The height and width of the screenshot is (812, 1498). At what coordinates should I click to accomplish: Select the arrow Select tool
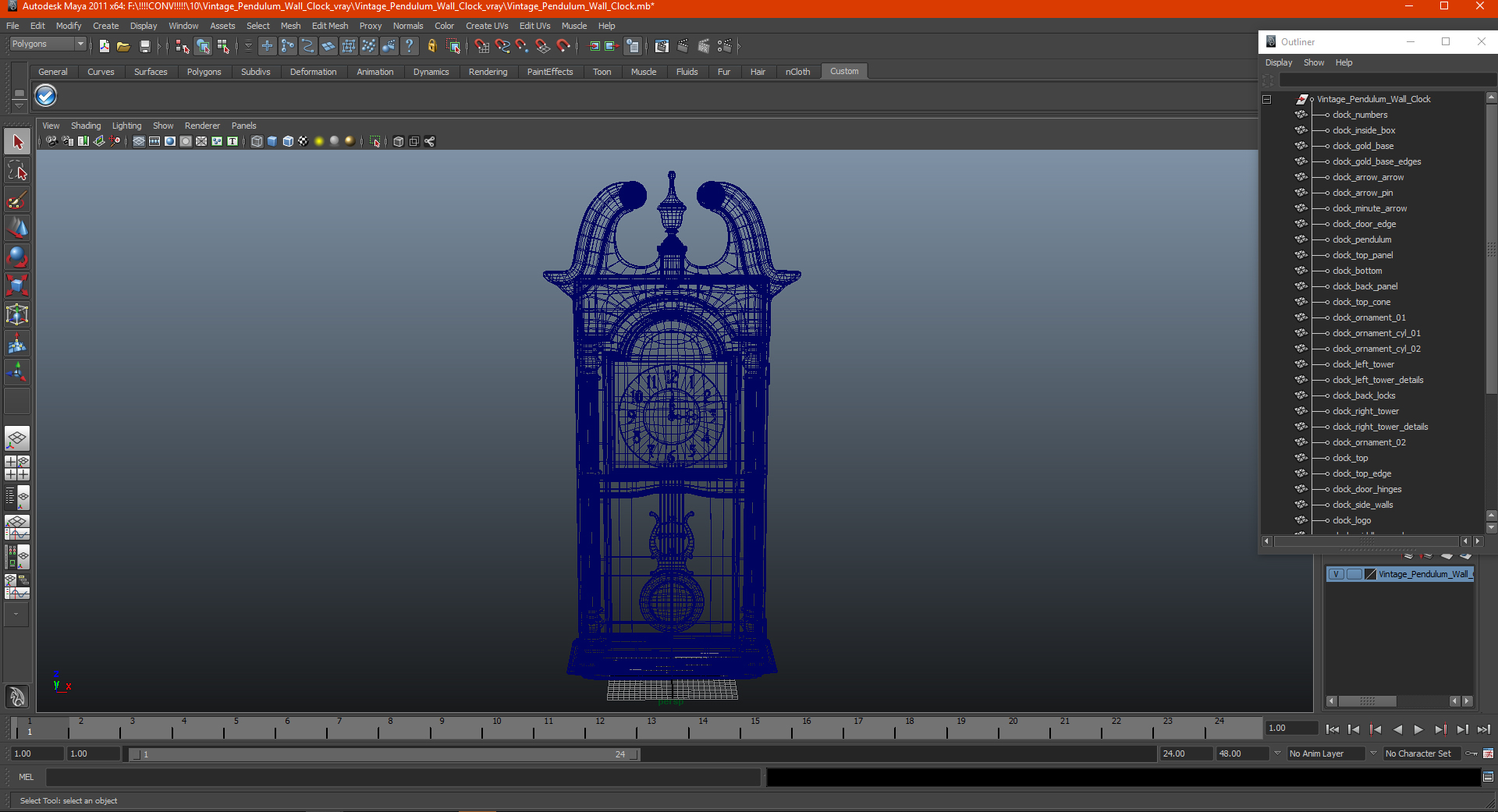[17, 142]
